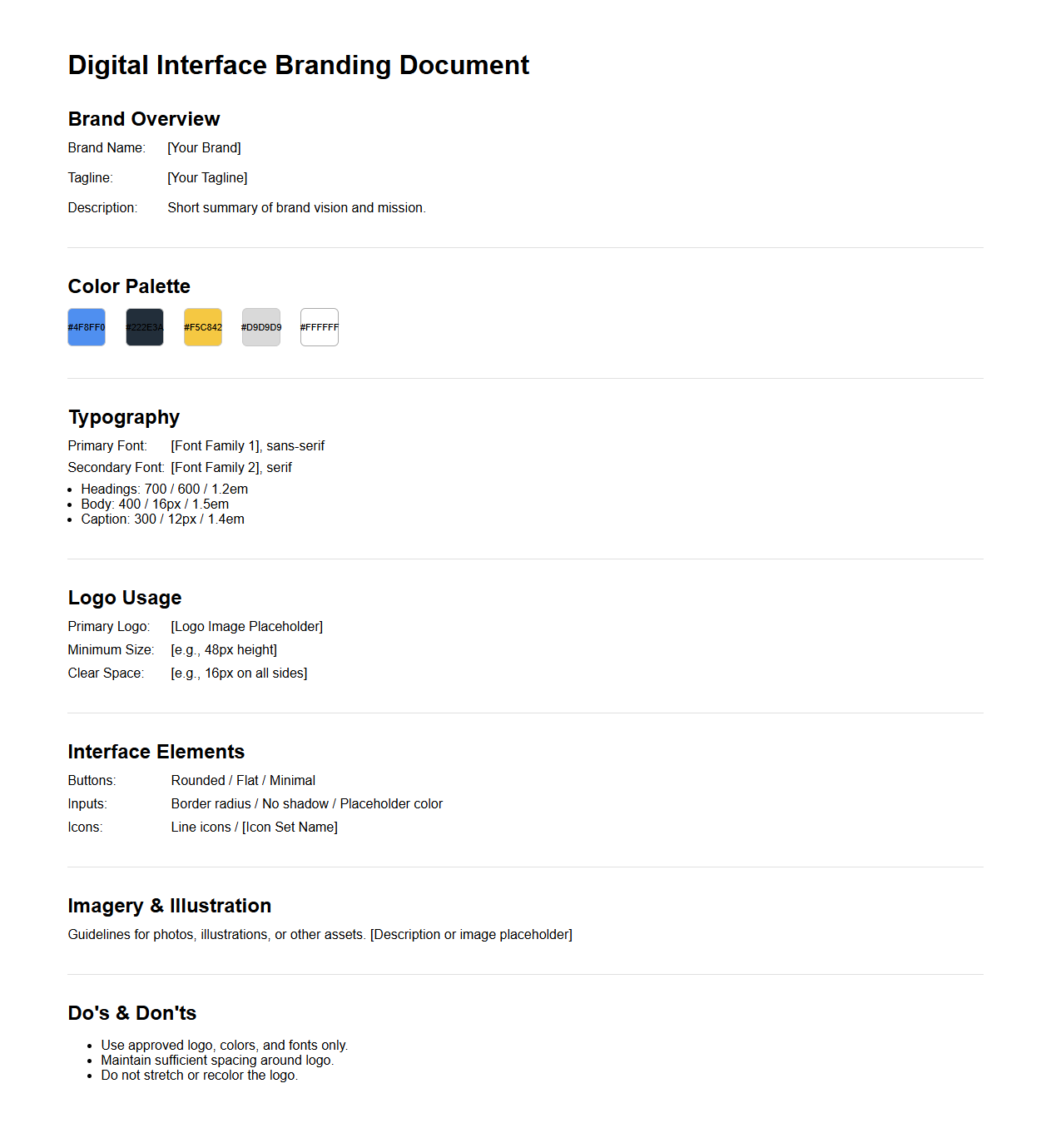Screen dimensions: 1051x1148
Task: Click the Typography section heading
Action: click(123, 417)
